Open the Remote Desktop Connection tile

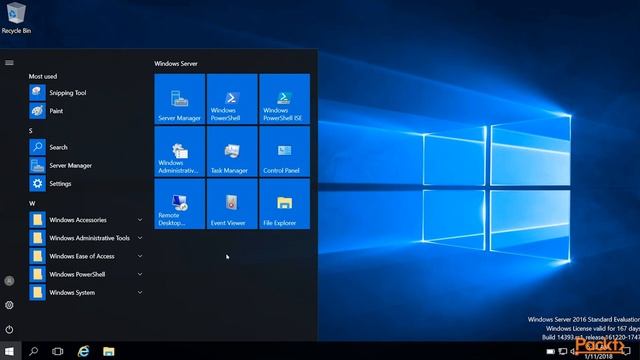(x=180, y=204)
